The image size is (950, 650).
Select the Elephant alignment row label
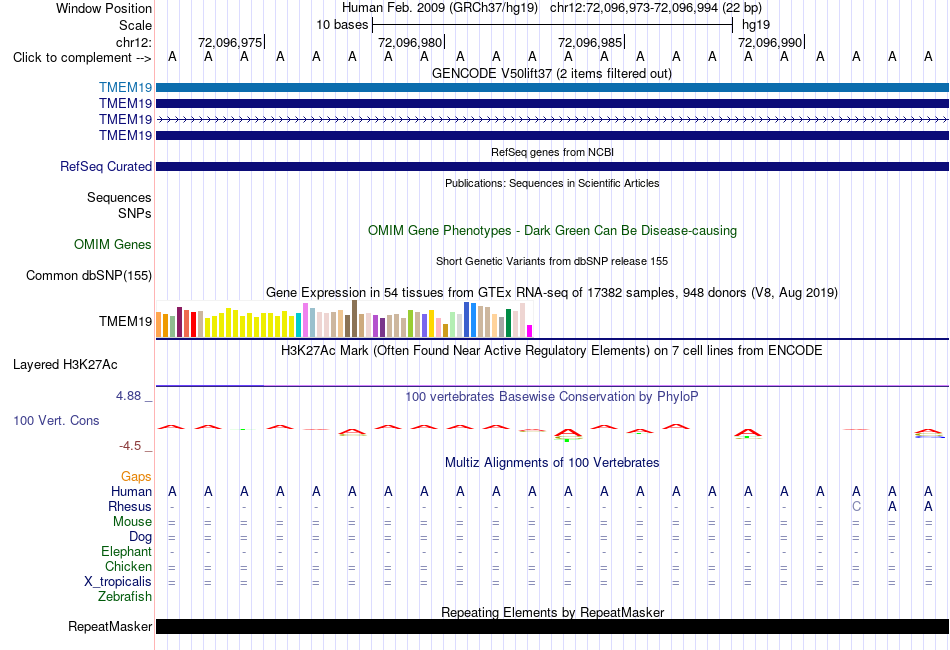pos(126,551)
